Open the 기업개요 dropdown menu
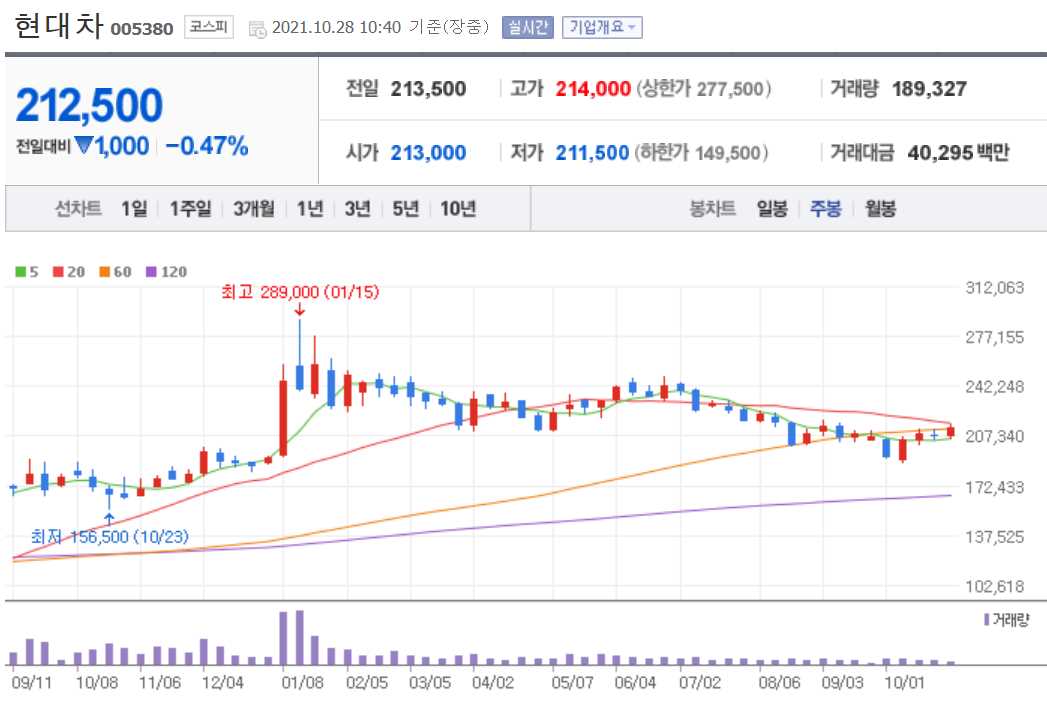Image resolution: width=1047 pixels, height=704 pixels. (602, 25)
